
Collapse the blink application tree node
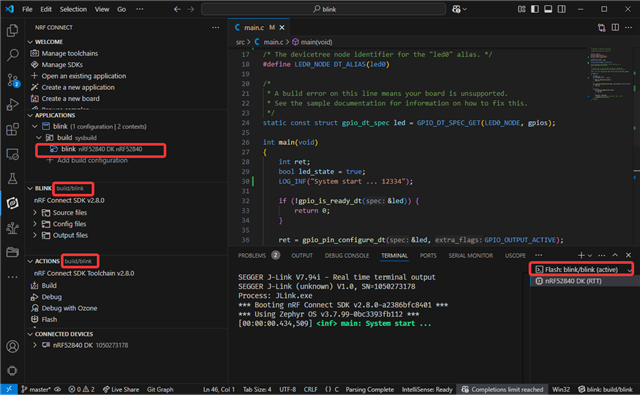tap(35, 126)
